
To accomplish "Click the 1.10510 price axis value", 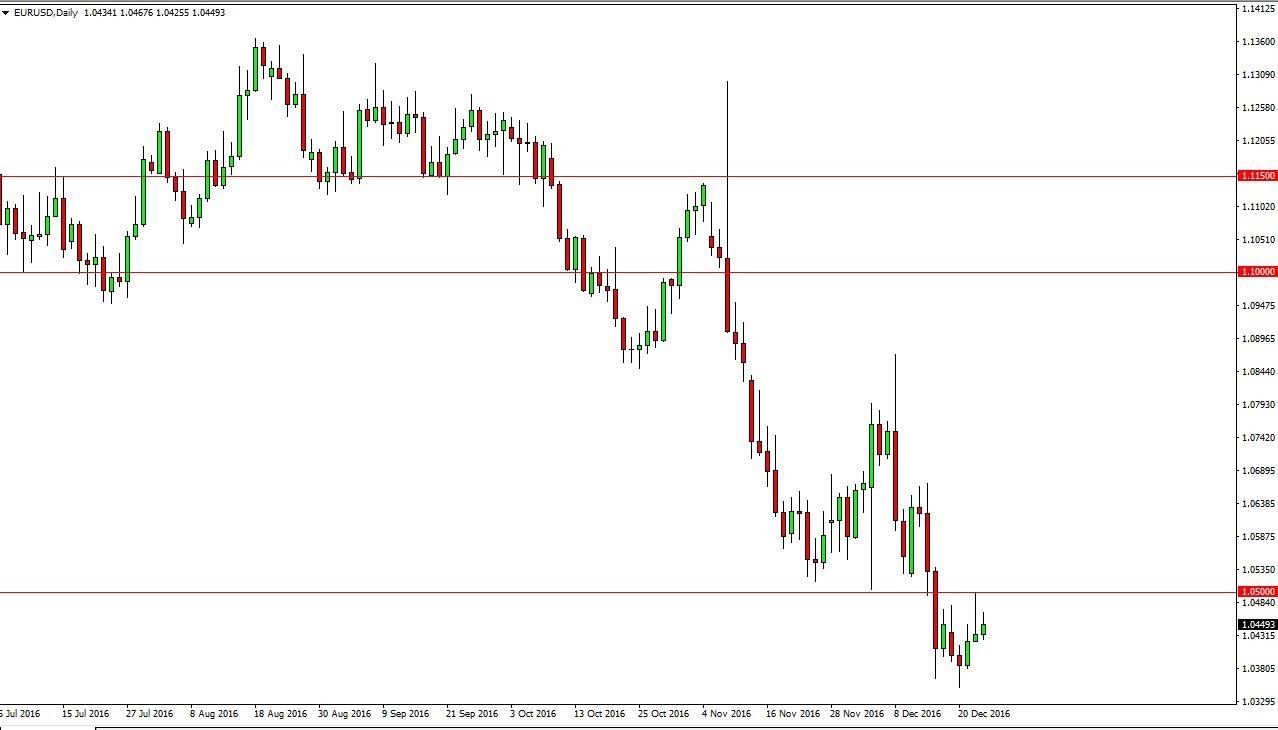I will click(1257, 240).
